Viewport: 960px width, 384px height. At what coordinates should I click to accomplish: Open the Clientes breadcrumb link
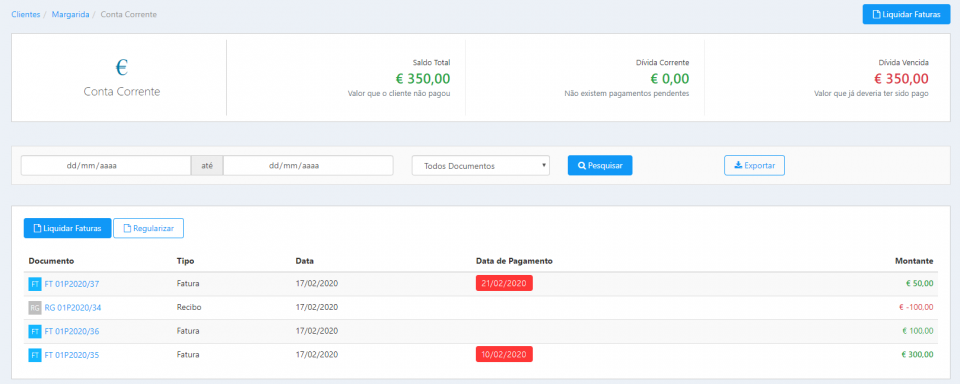point(26,14)
